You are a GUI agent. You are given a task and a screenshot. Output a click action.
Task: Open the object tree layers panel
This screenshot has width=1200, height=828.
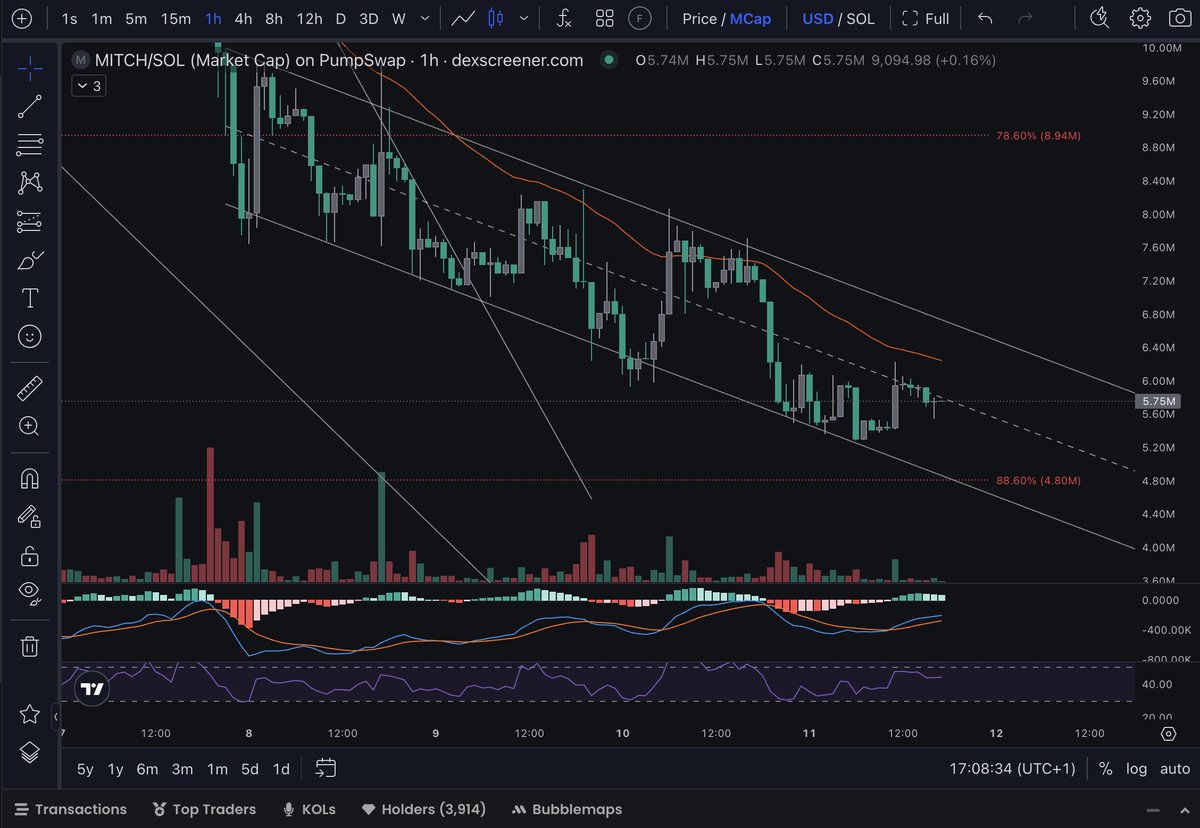pos(30,751)
